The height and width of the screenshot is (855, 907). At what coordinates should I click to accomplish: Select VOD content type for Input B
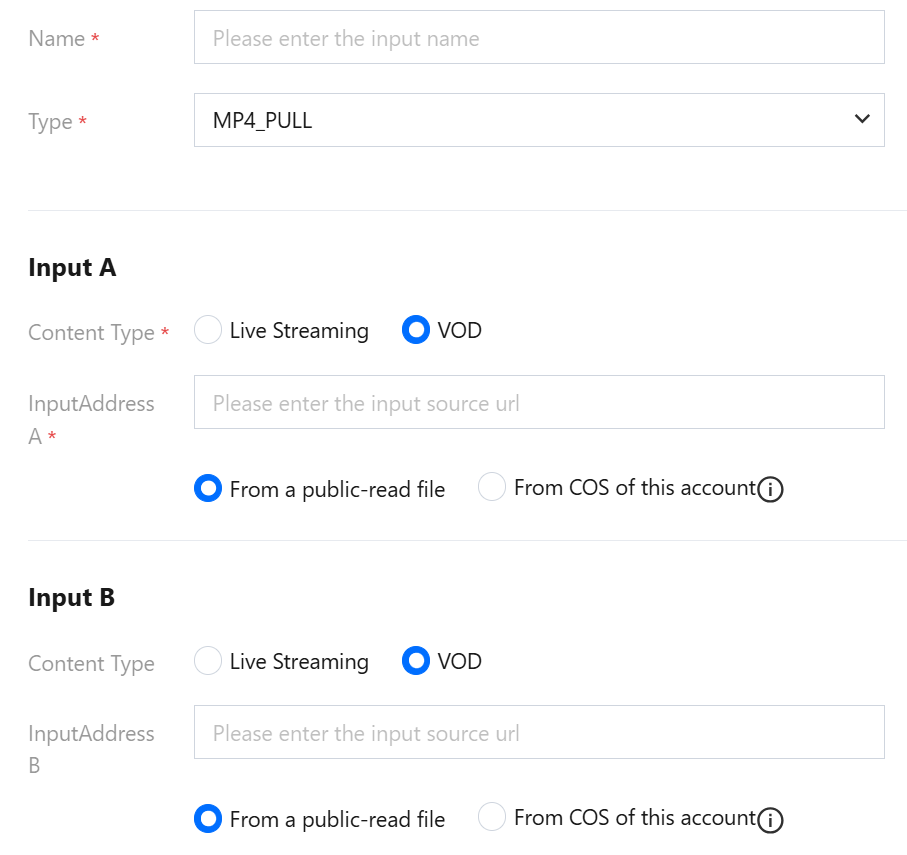click(x=416, y=661)
